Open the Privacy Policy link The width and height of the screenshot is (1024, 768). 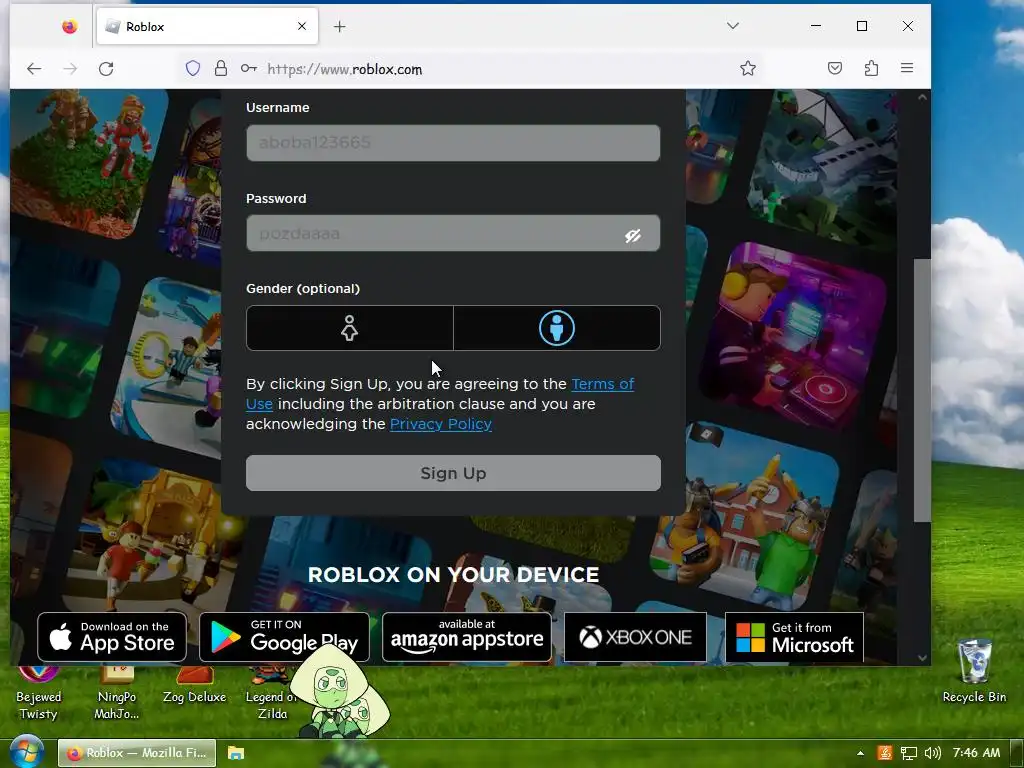pyautogui.click(x=441, y=424)
